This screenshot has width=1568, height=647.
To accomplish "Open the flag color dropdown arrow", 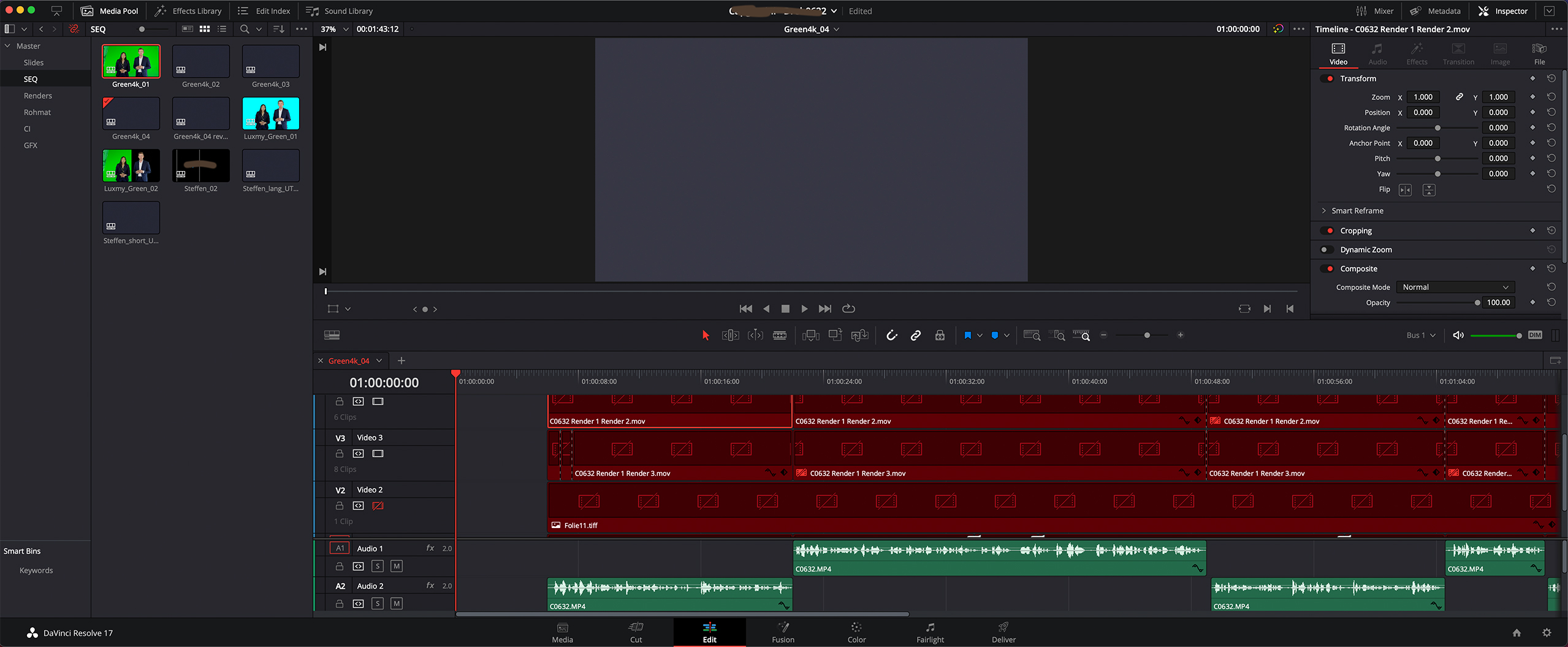I will coord(980,335).
